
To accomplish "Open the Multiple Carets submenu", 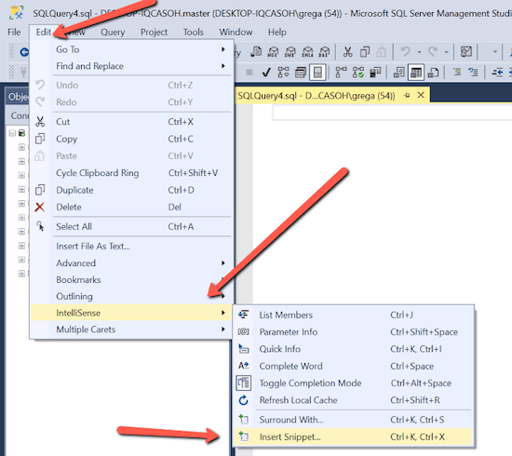I will (x=131, y=329).
